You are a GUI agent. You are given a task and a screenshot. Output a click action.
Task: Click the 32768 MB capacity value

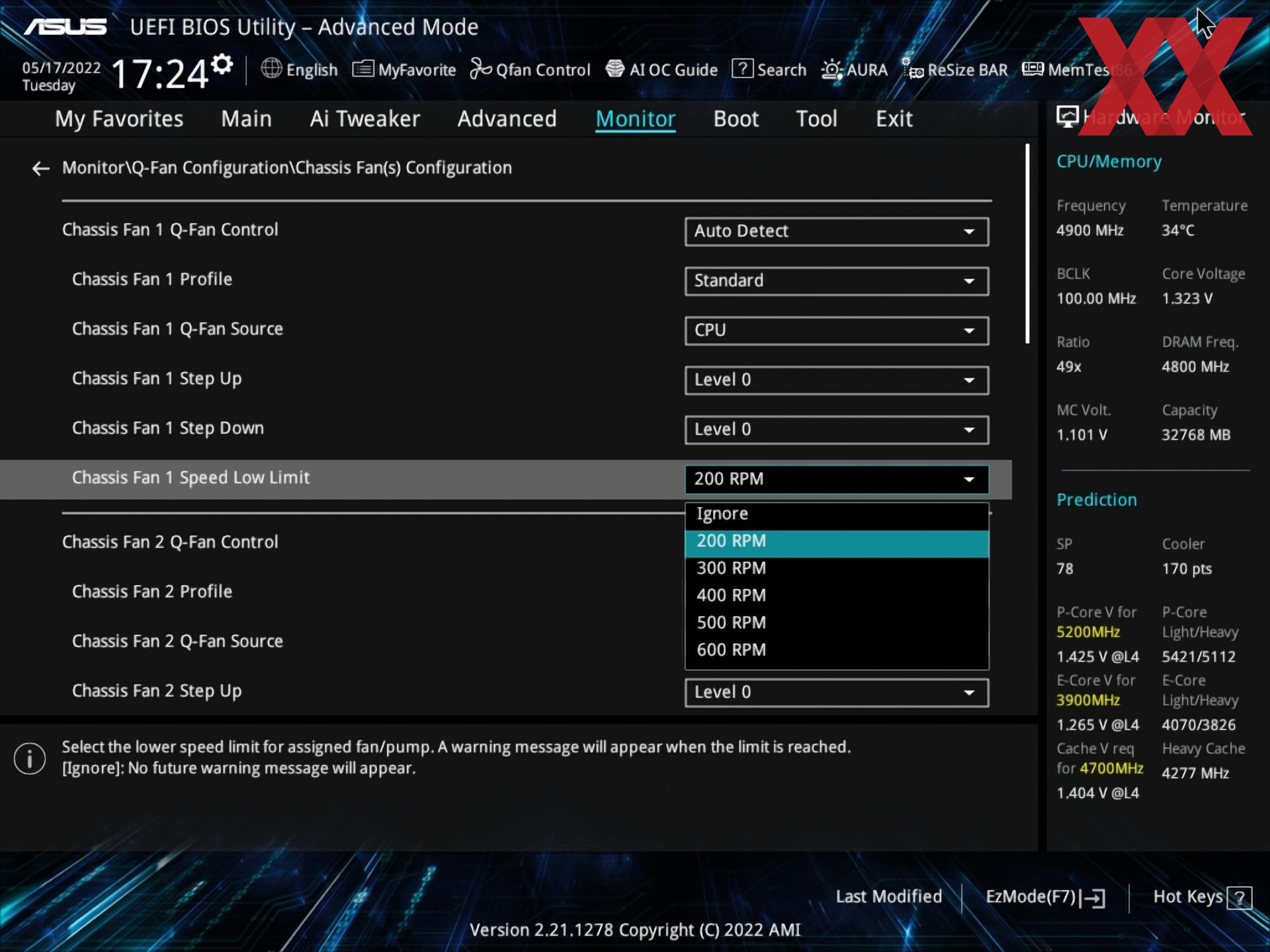(x=1195, y=435)
